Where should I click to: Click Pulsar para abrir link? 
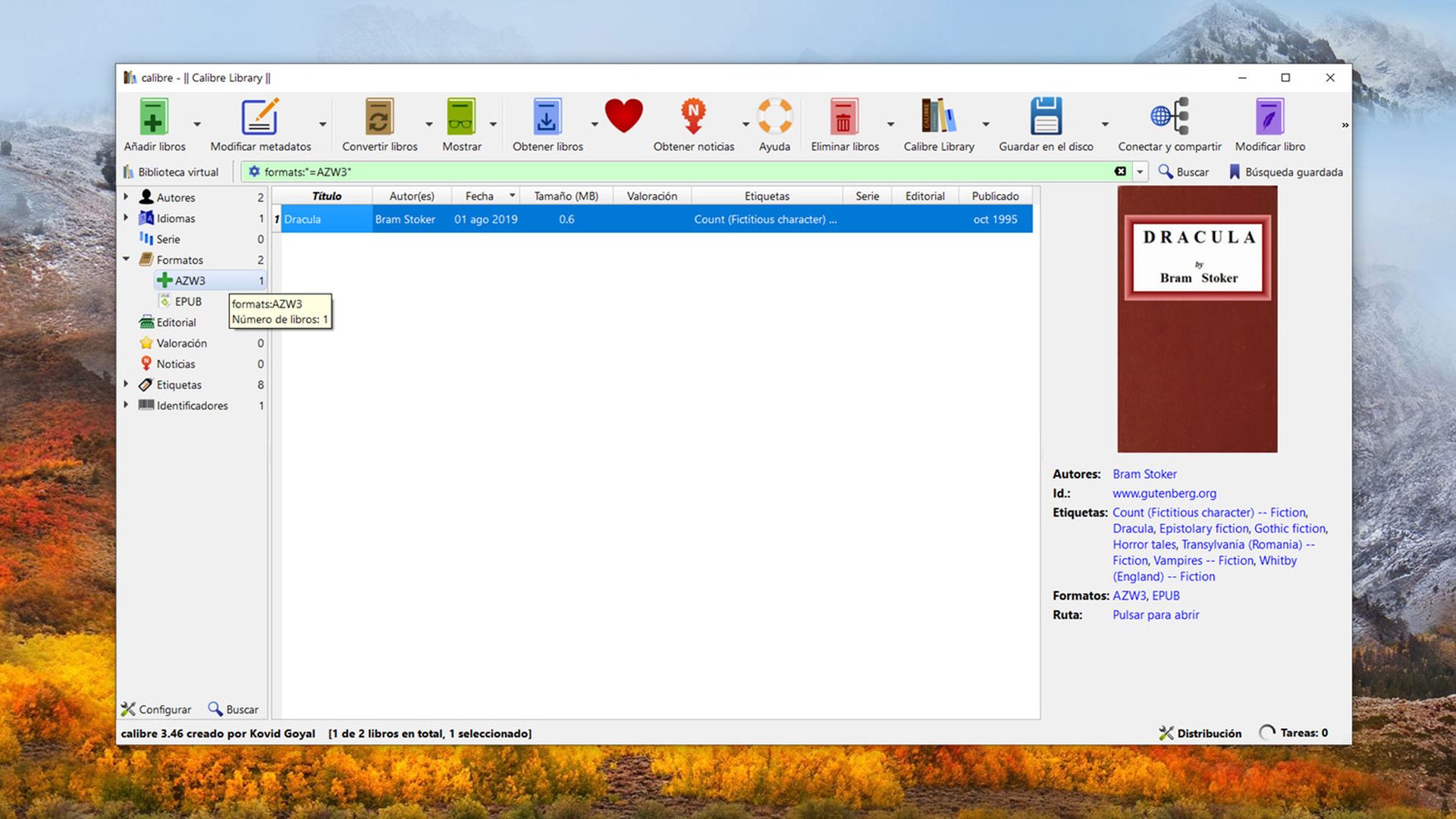[1156, 615]
